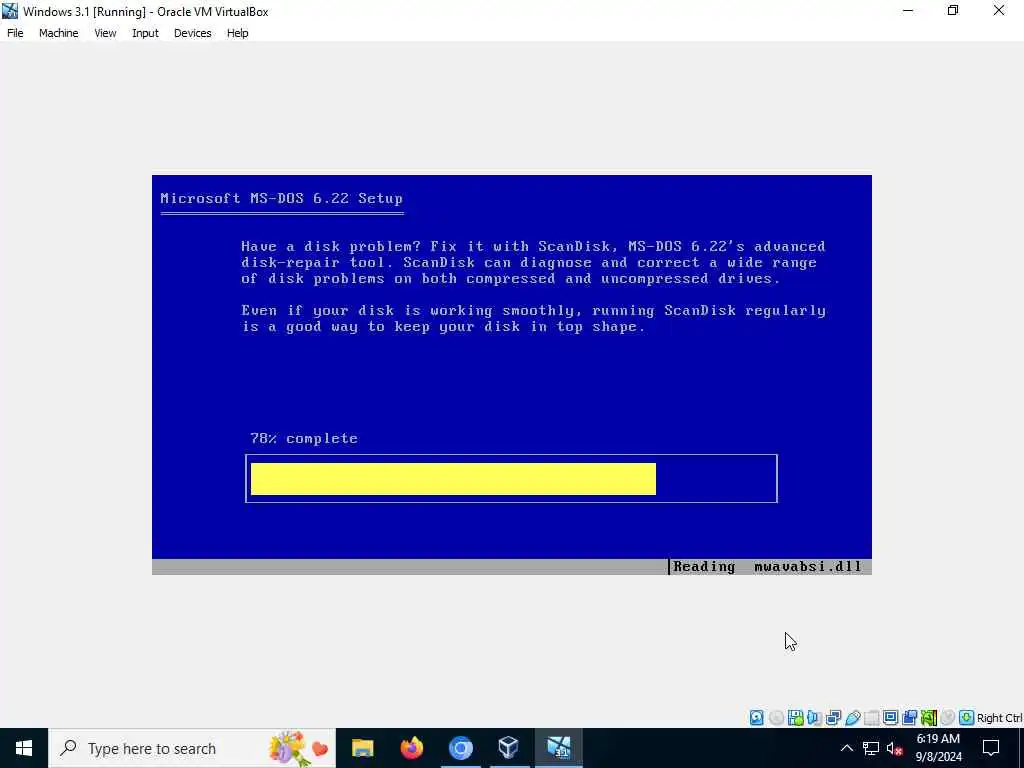Open the View menu
Viewport: 1024px width, 768px height.
105,33
